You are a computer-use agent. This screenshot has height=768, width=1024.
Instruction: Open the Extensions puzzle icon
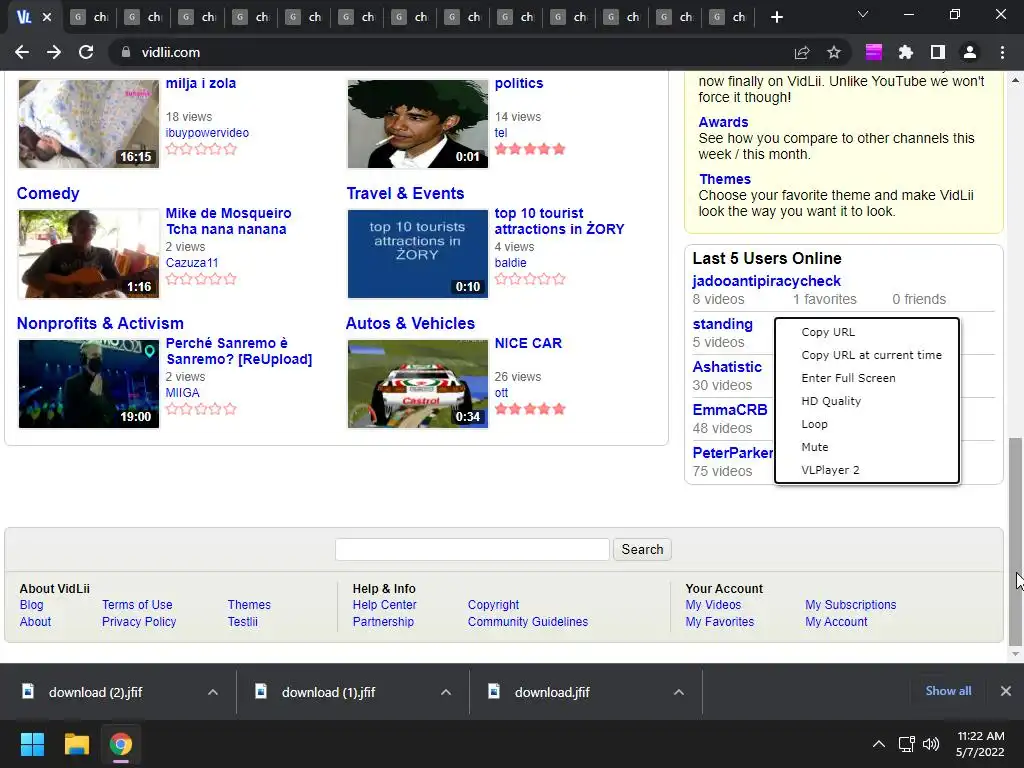(x=905, y=52)
